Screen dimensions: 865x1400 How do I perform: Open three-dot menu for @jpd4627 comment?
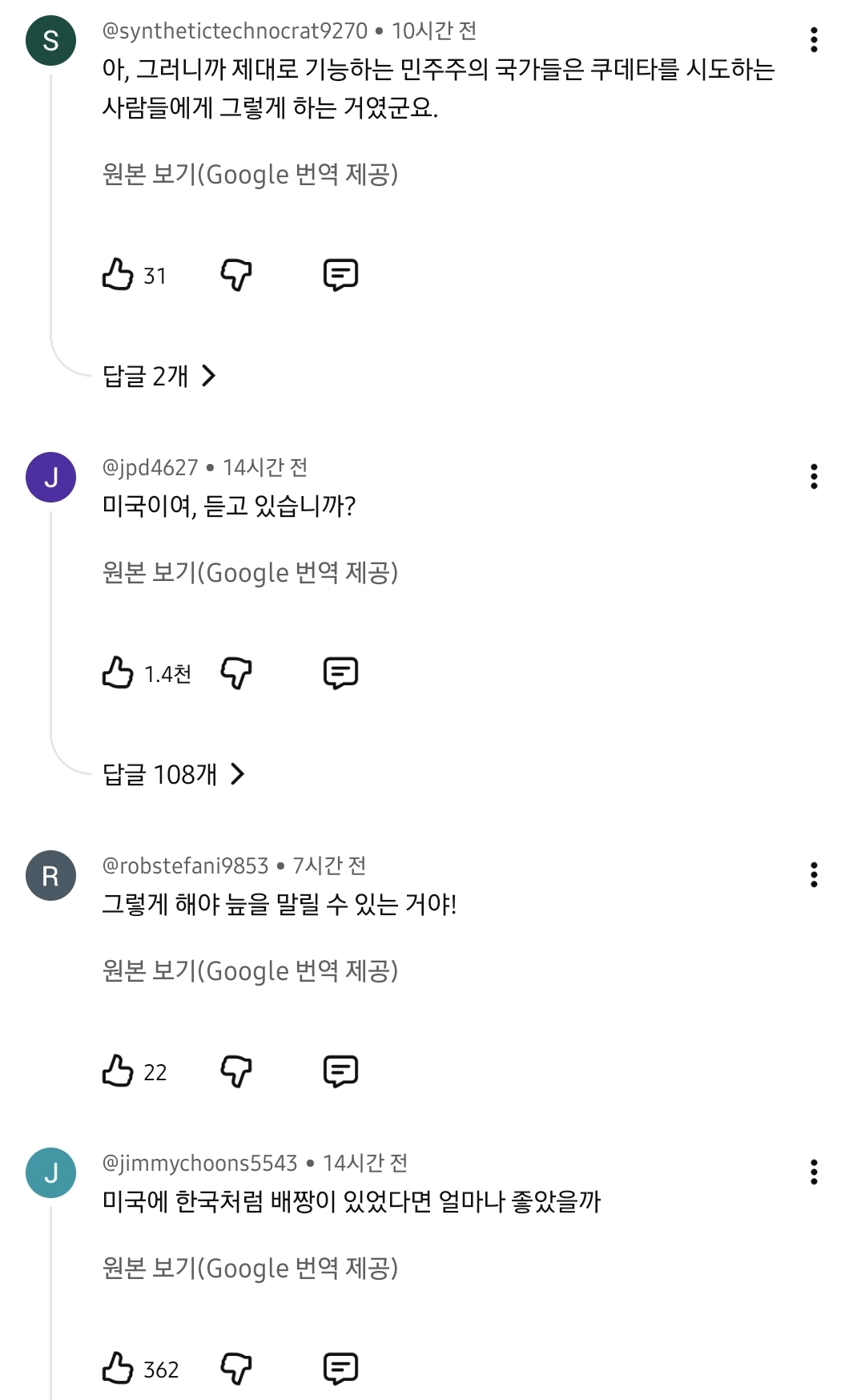(814, 477)
